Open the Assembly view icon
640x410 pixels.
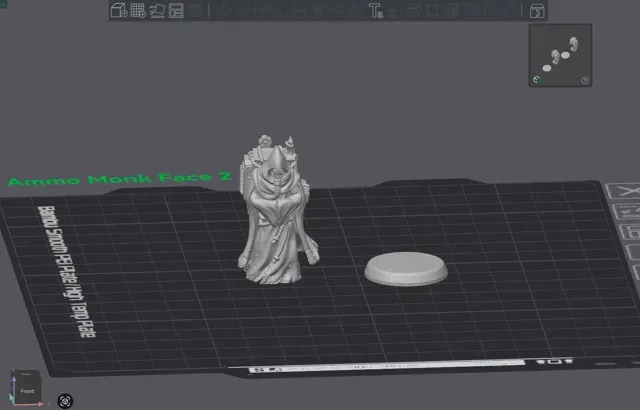tap(537, 11)
